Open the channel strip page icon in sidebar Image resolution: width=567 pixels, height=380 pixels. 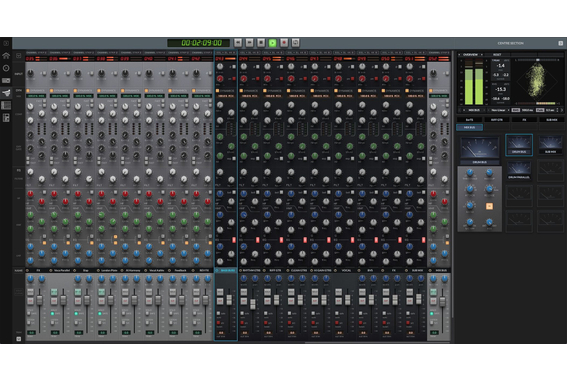coord(6,105)
